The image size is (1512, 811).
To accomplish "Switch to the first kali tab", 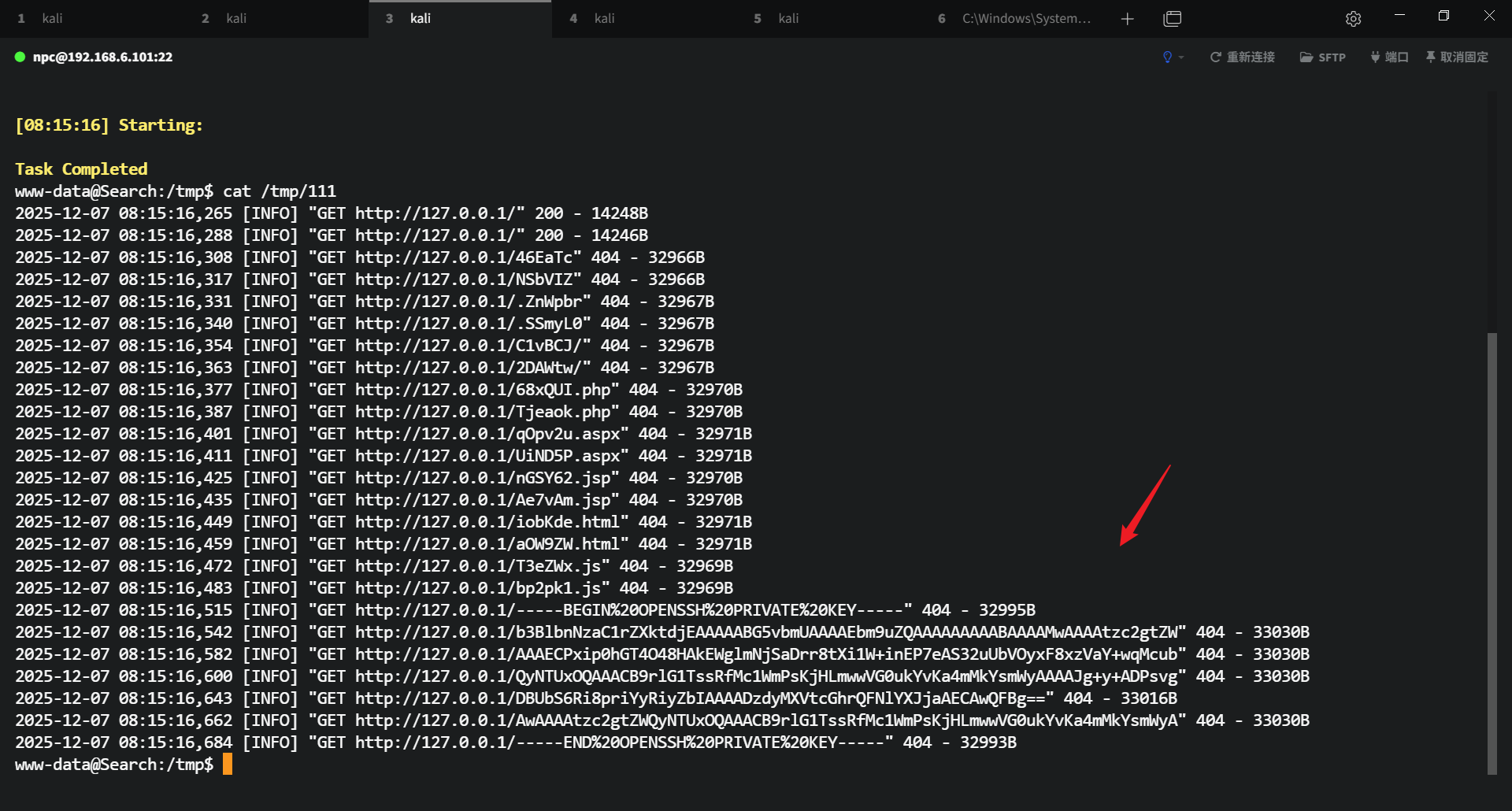I will point(52,18).
